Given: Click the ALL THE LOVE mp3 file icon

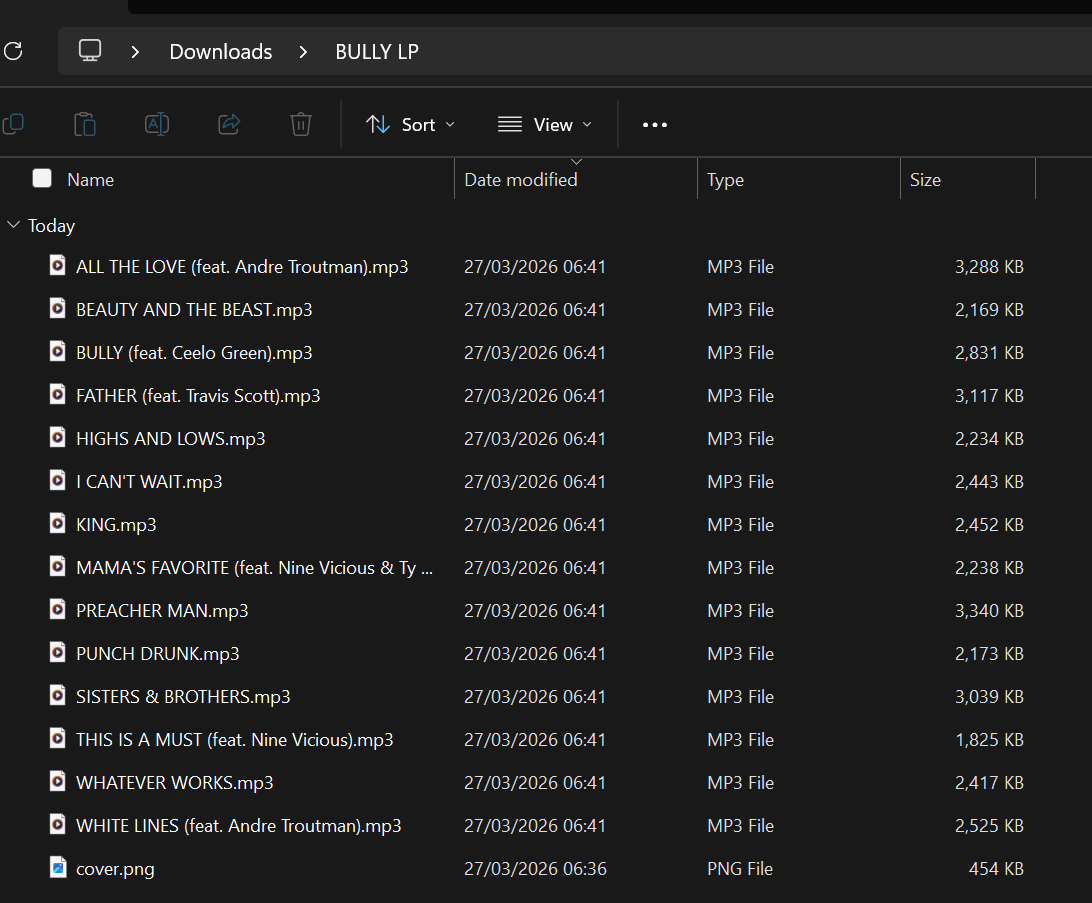Looking at the screenshot, I should click(x=58, y=265).
